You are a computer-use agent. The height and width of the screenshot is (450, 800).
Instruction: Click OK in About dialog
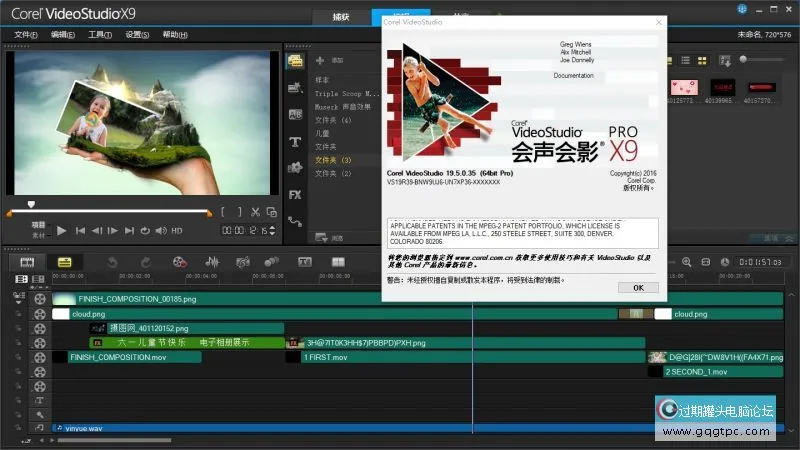point(638,288)
